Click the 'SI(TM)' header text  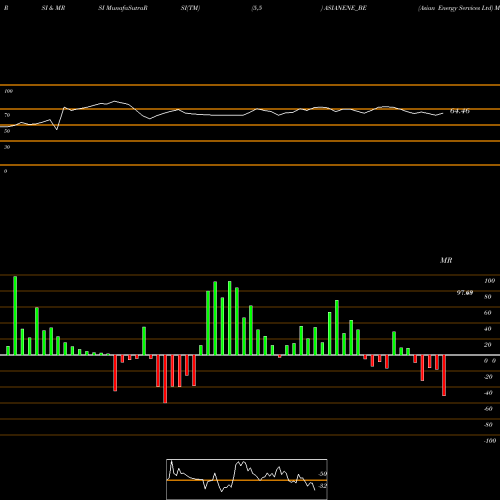[190, 8]
